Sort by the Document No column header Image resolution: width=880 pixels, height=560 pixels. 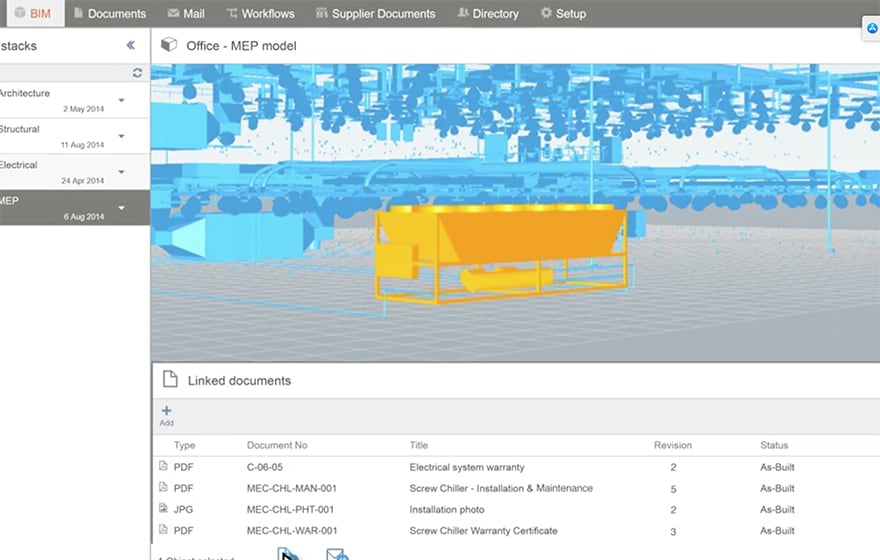277,445
